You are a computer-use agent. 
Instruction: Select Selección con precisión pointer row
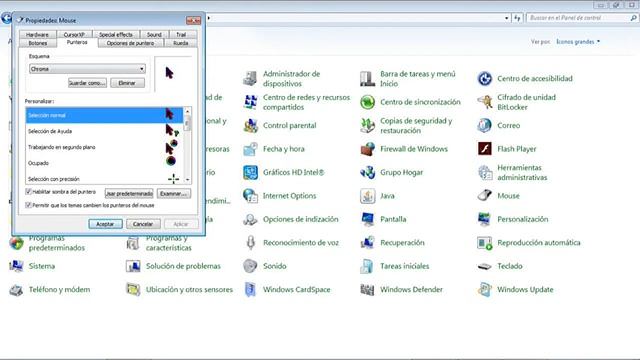pyautogui.click(x=104, y=178)
